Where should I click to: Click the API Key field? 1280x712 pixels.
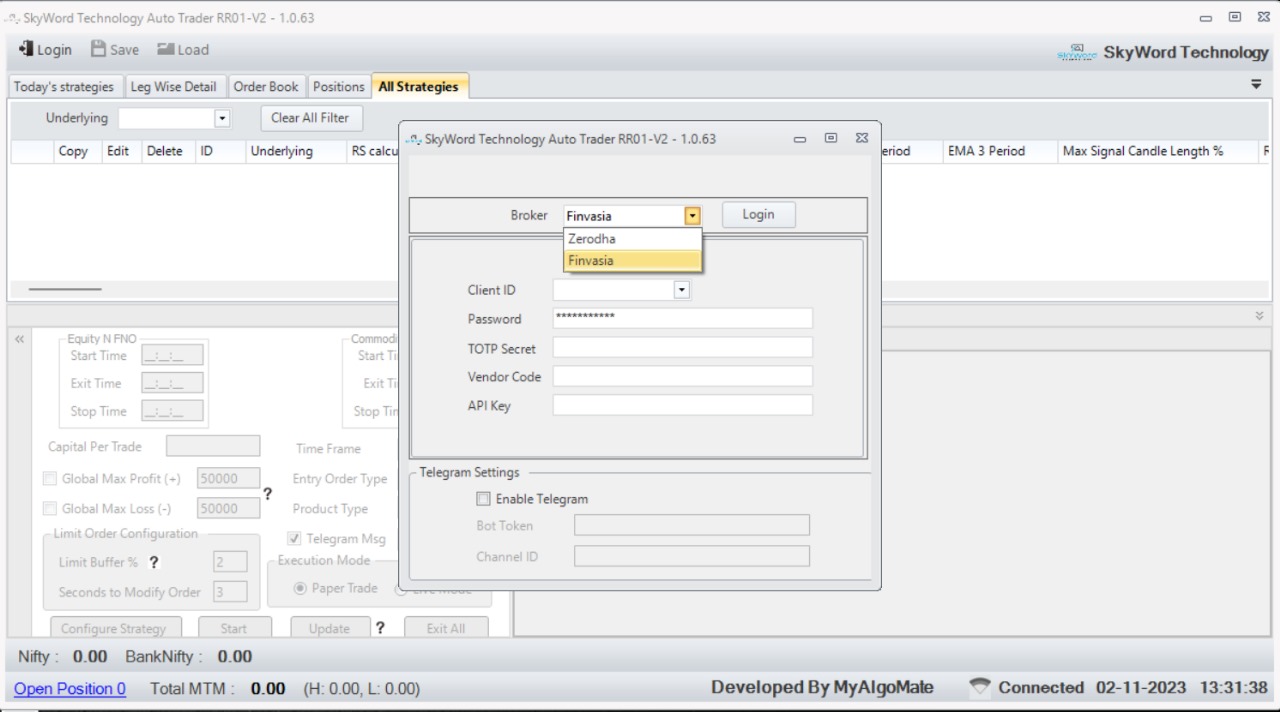(683, 405)
